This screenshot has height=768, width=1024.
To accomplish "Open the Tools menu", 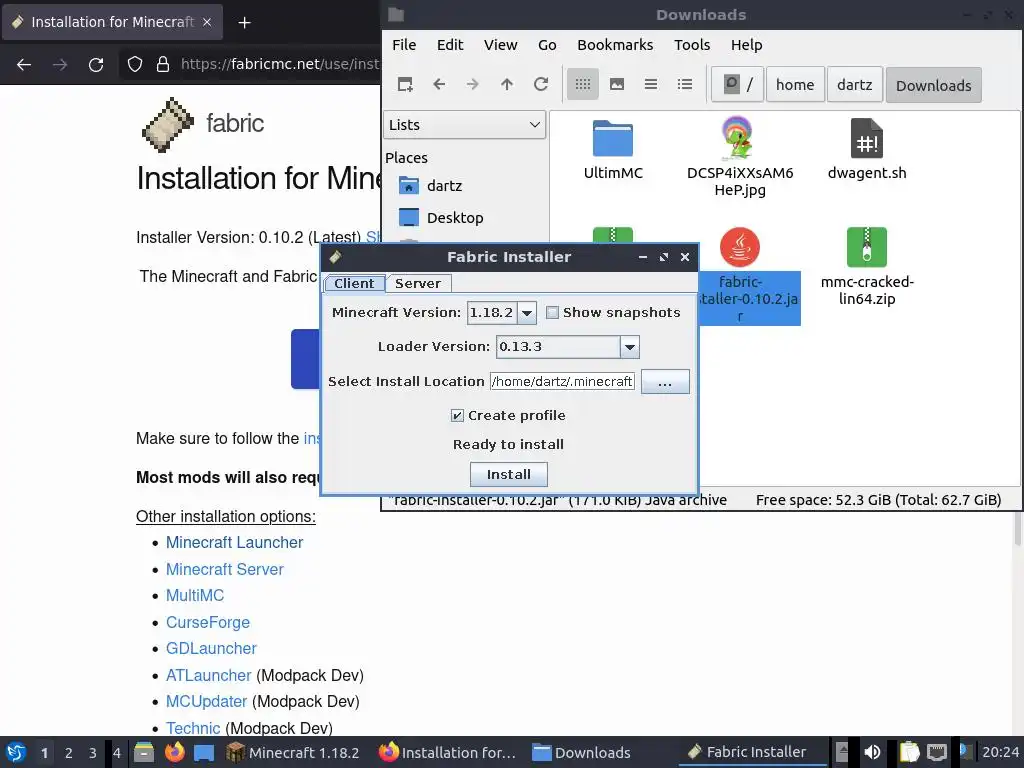I will [x=692, y=45].
